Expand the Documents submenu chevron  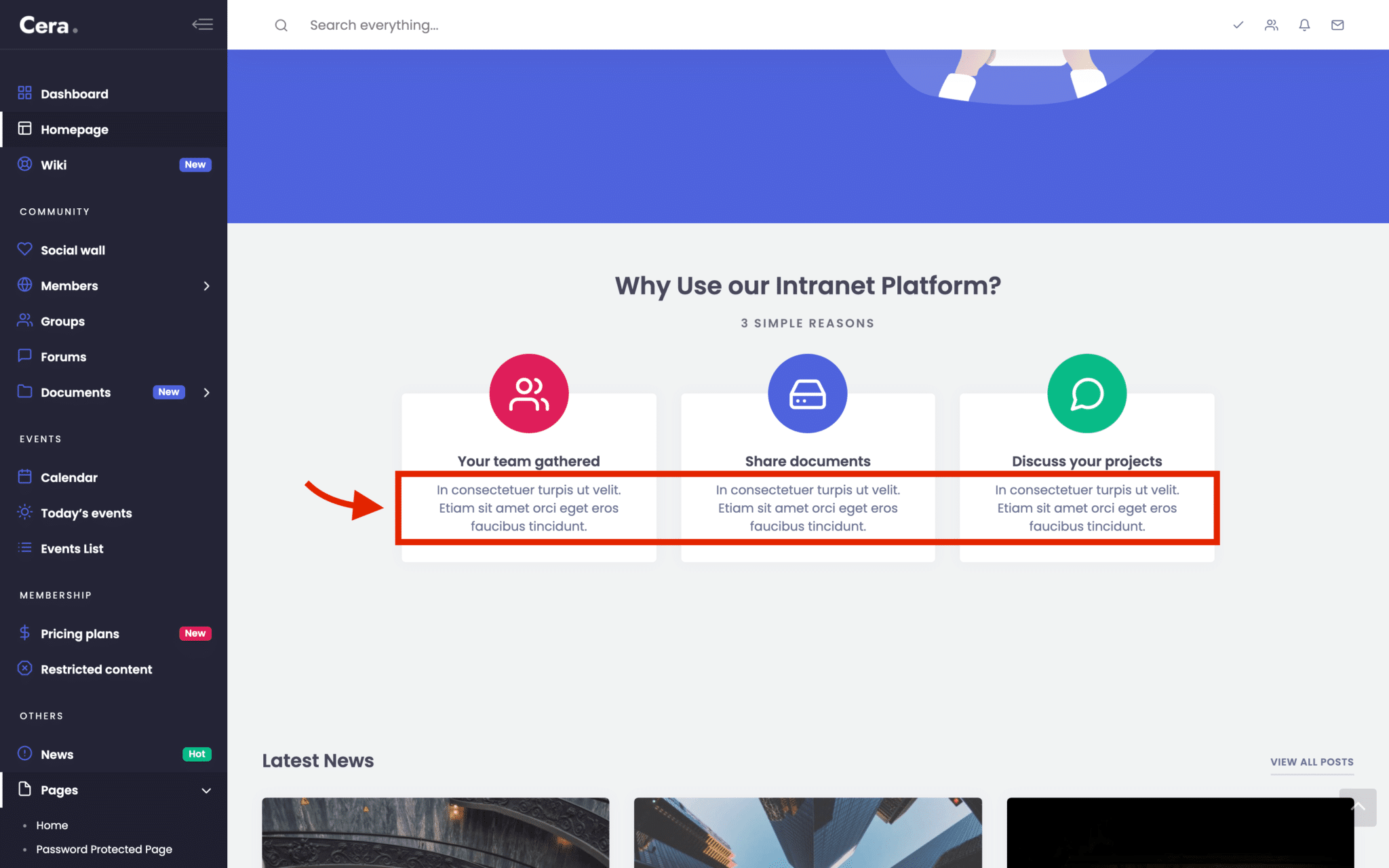point(207,392)
